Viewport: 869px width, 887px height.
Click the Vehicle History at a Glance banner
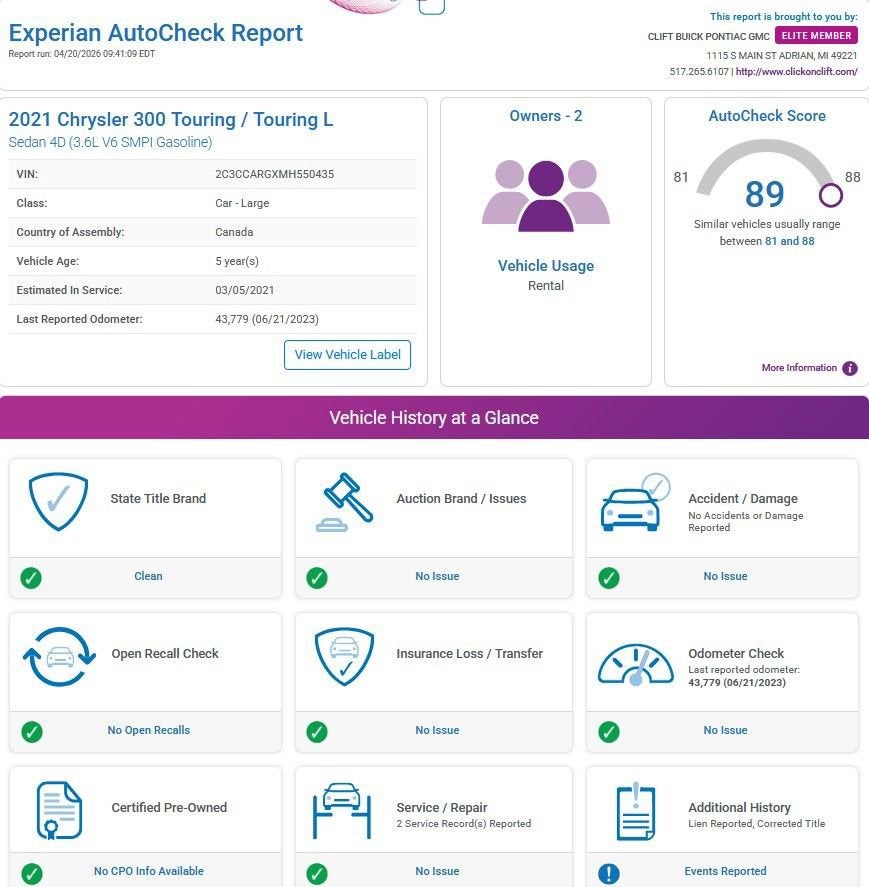pyautogui.click(x=434, y=418)
